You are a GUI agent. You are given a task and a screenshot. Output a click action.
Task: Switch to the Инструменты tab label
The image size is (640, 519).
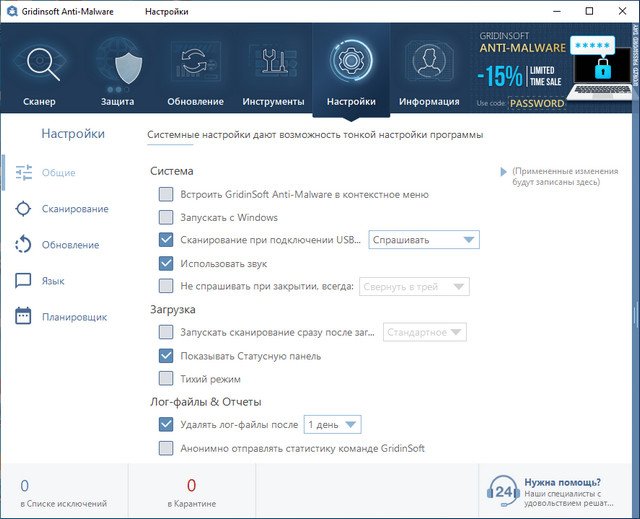(273, 102)
